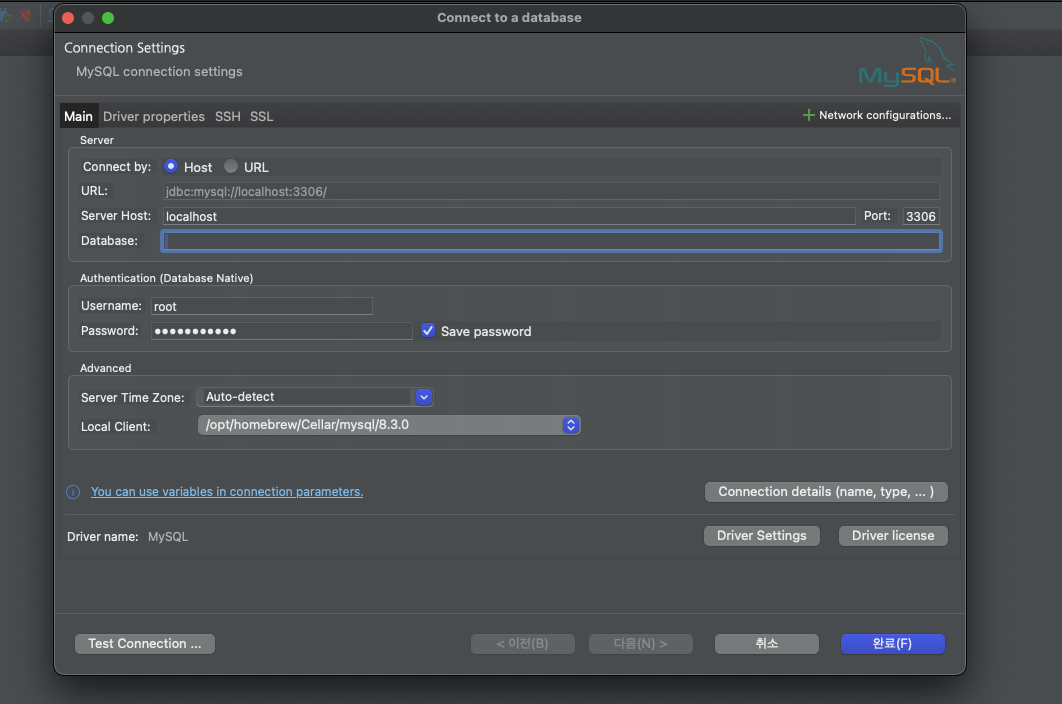Click into the Password field
The image size is (1062, 704).
coord(281,331)
